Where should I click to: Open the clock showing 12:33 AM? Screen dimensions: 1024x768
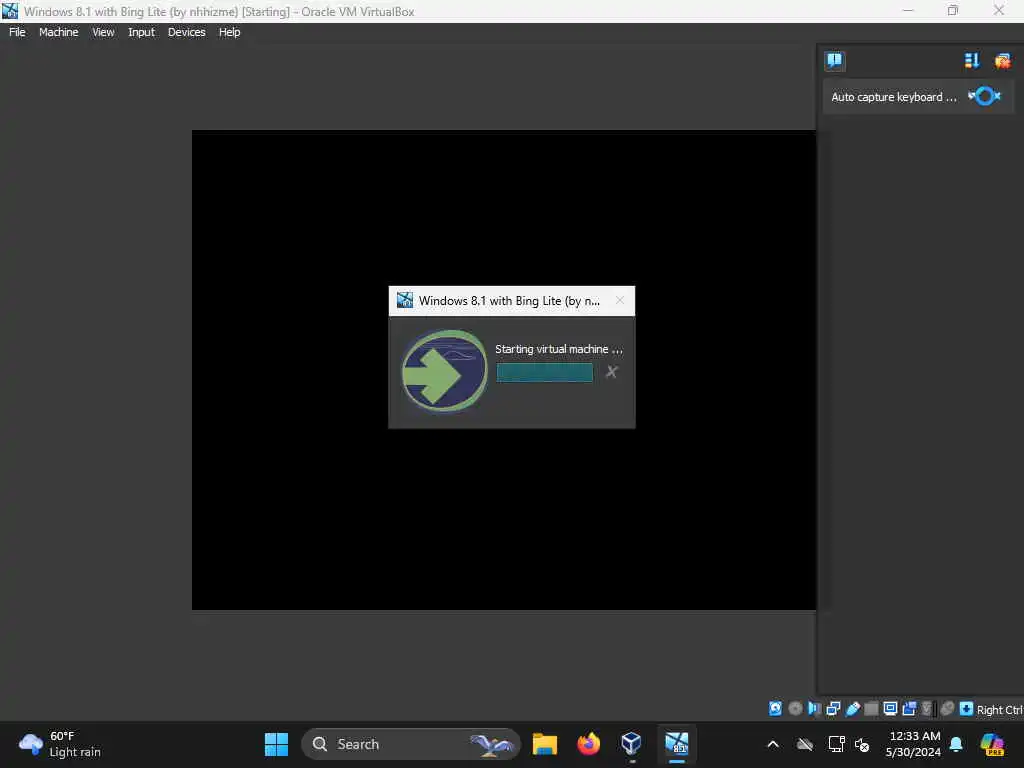pos(913,744)
